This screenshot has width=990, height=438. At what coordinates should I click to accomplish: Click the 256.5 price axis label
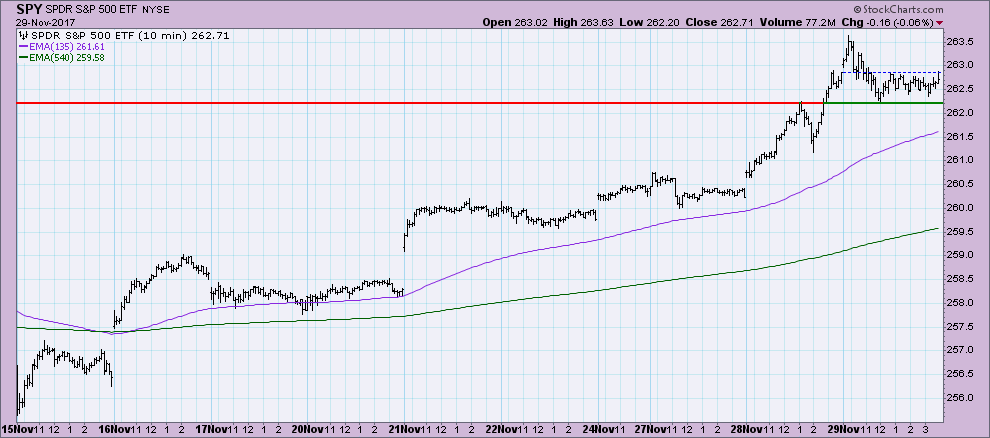[959, 374]
